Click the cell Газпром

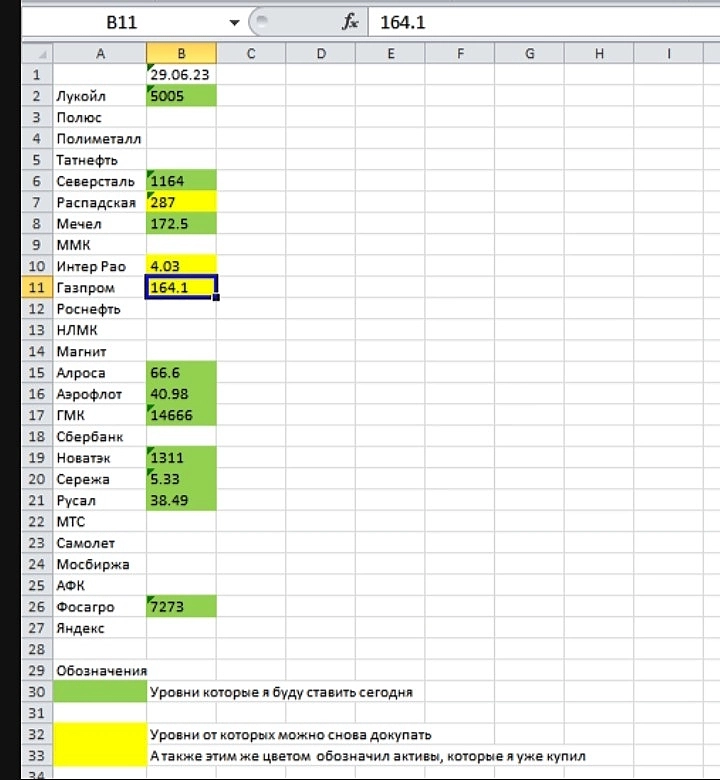point(100,288)
